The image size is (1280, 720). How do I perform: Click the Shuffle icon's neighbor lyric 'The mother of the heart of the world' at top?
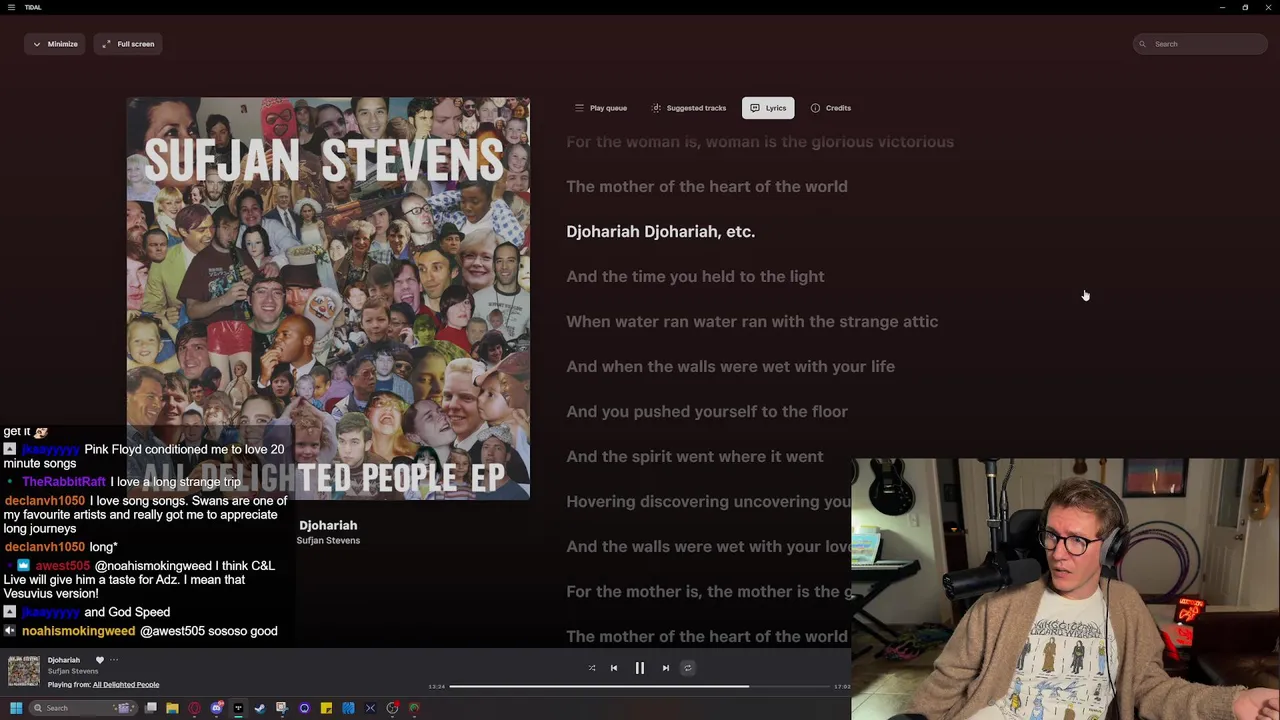pyautogui.click(x=707, y=186)
